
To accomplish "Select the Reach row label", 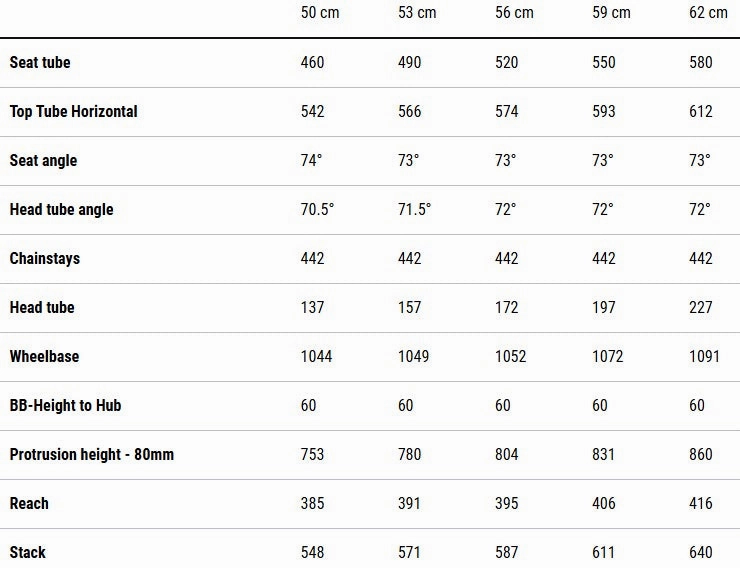I will click(29, 503).
